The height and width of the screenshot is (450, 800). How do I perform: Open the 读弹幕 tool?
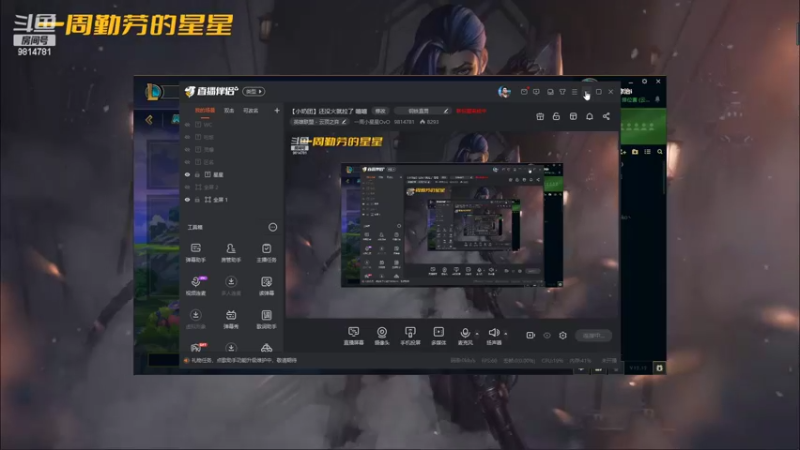pos(266,286)
